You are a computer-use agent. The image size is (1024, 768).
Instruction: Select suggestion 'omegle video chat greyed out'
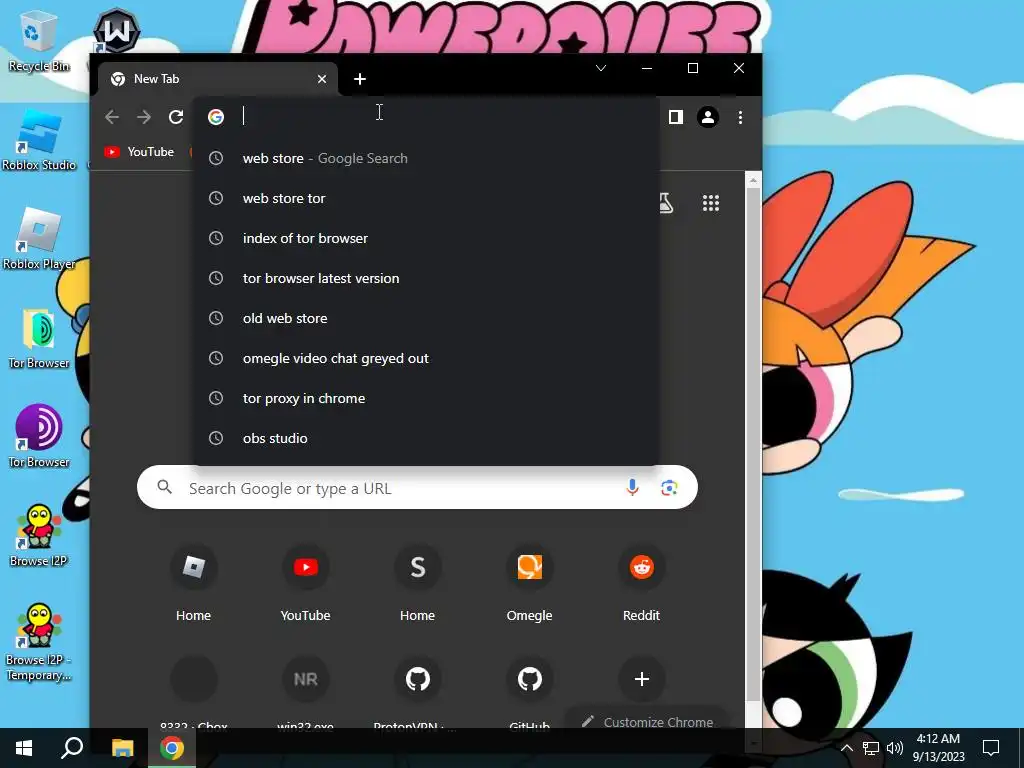tap(427, 358)
